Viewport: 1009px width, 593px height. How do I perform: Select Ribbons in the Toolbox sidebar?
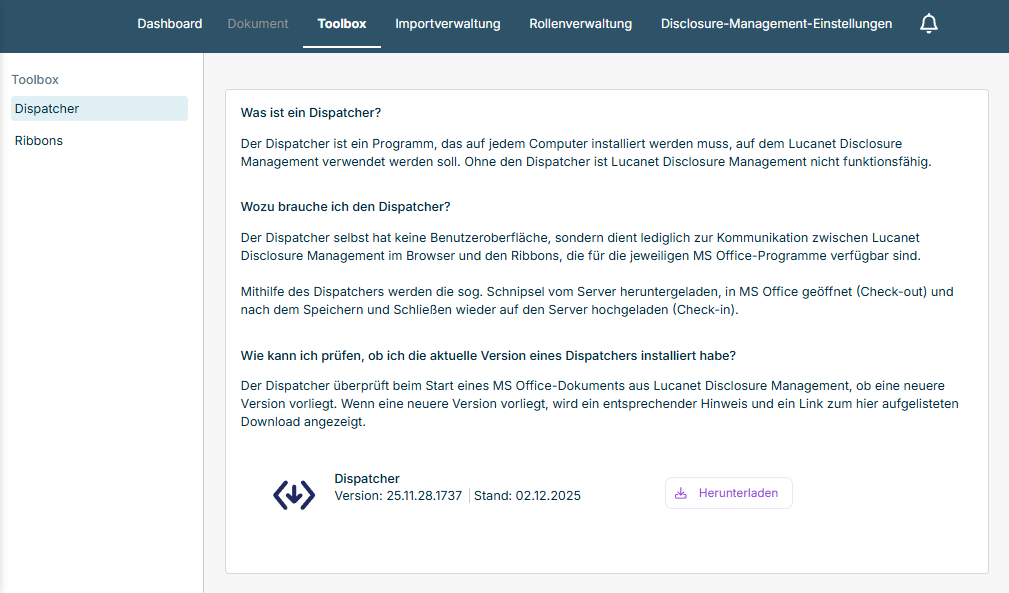38,140
